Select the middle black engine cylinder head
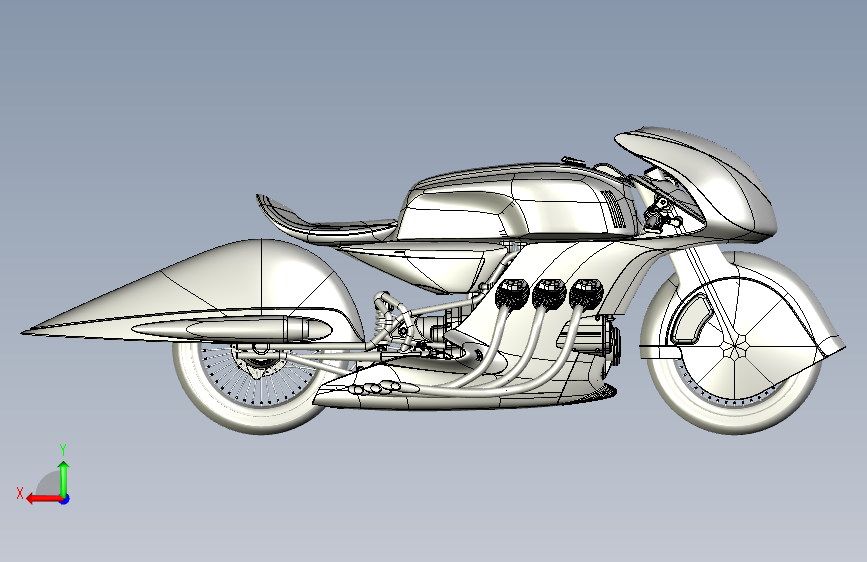The height and width of the screenshot is (562, 867). pyautogui.click(x=549, y=293)
